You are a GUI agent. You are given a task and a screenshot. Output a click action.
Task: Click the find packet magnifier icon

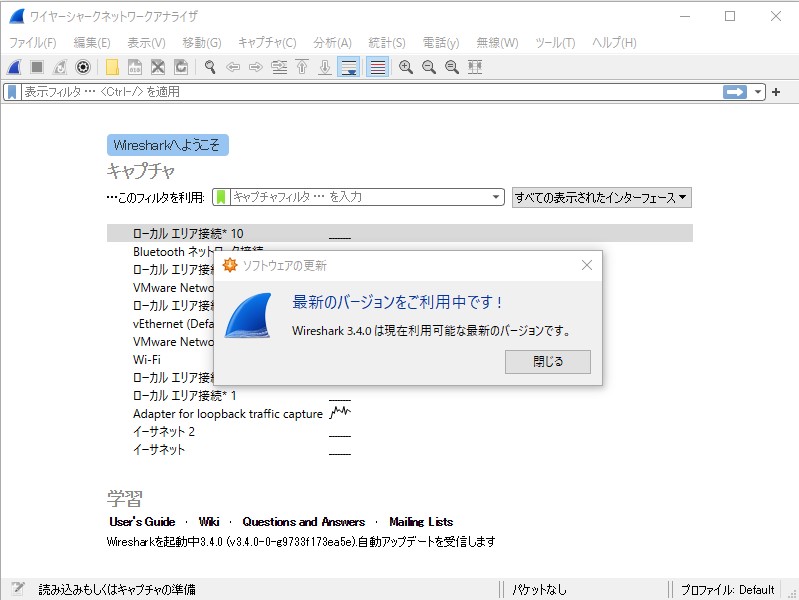(x=210, y=67)
